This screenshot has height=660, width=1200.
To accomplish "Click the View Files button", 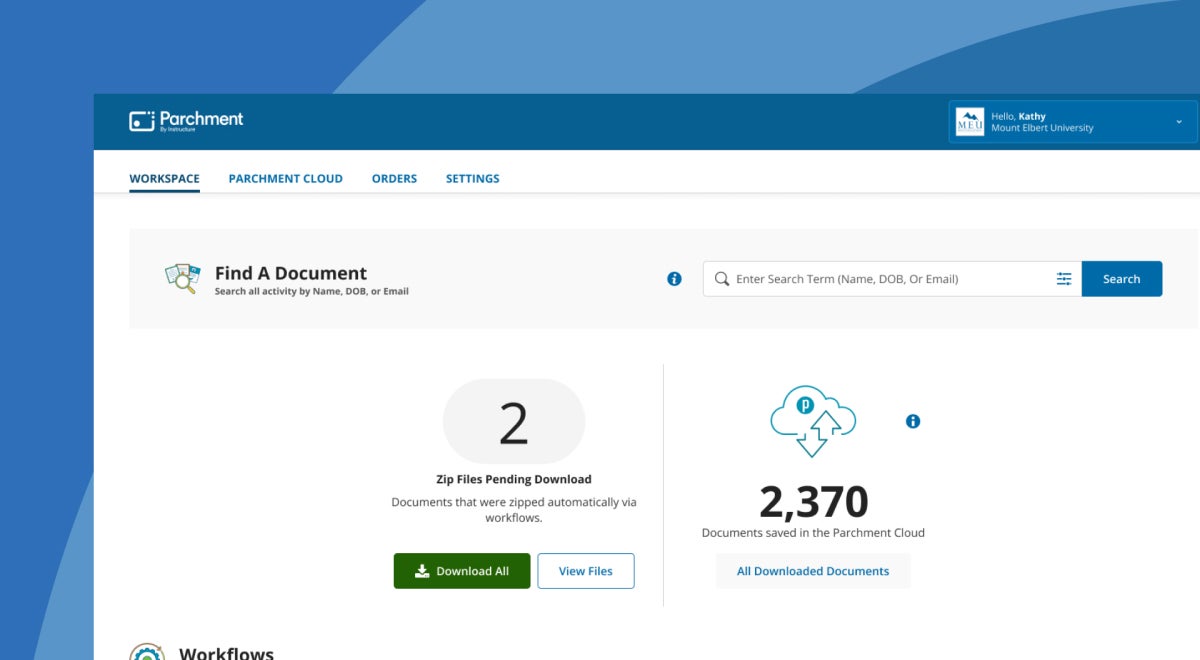I will click(x=586, y=571).
